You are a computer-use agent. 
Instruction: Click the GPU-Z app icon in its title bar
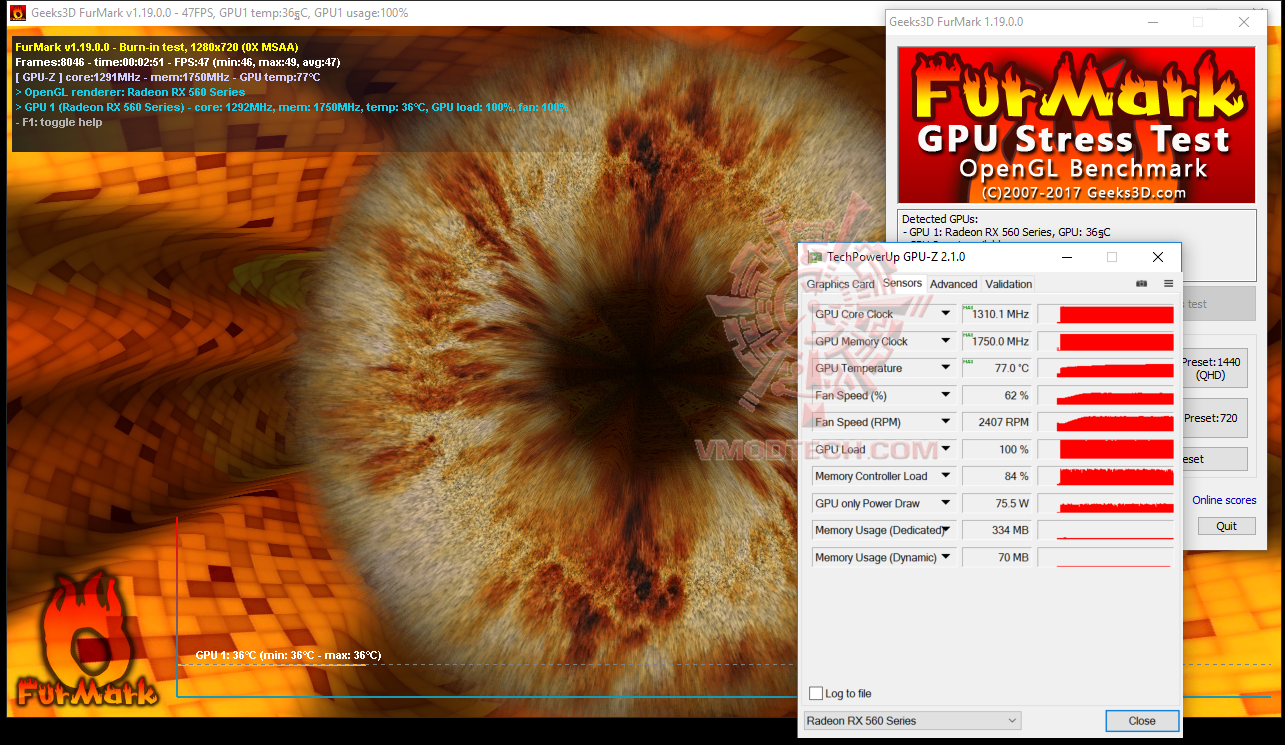(814, 257)
